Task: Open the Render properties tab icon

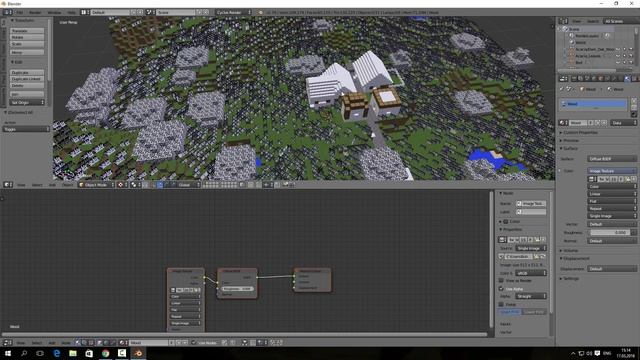Action: click(573, 78)
